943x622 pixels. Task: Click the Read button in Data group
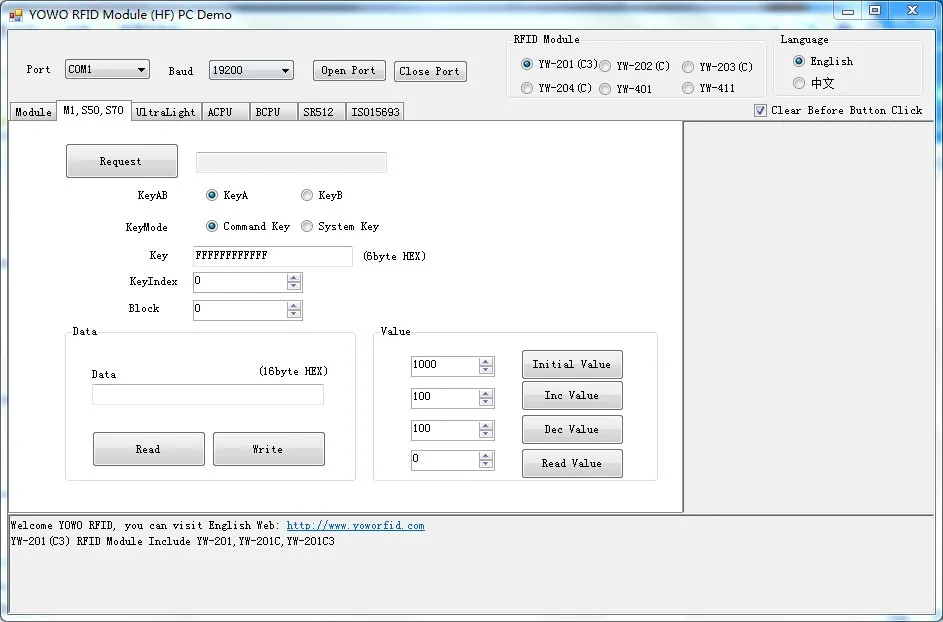(149, 449)
